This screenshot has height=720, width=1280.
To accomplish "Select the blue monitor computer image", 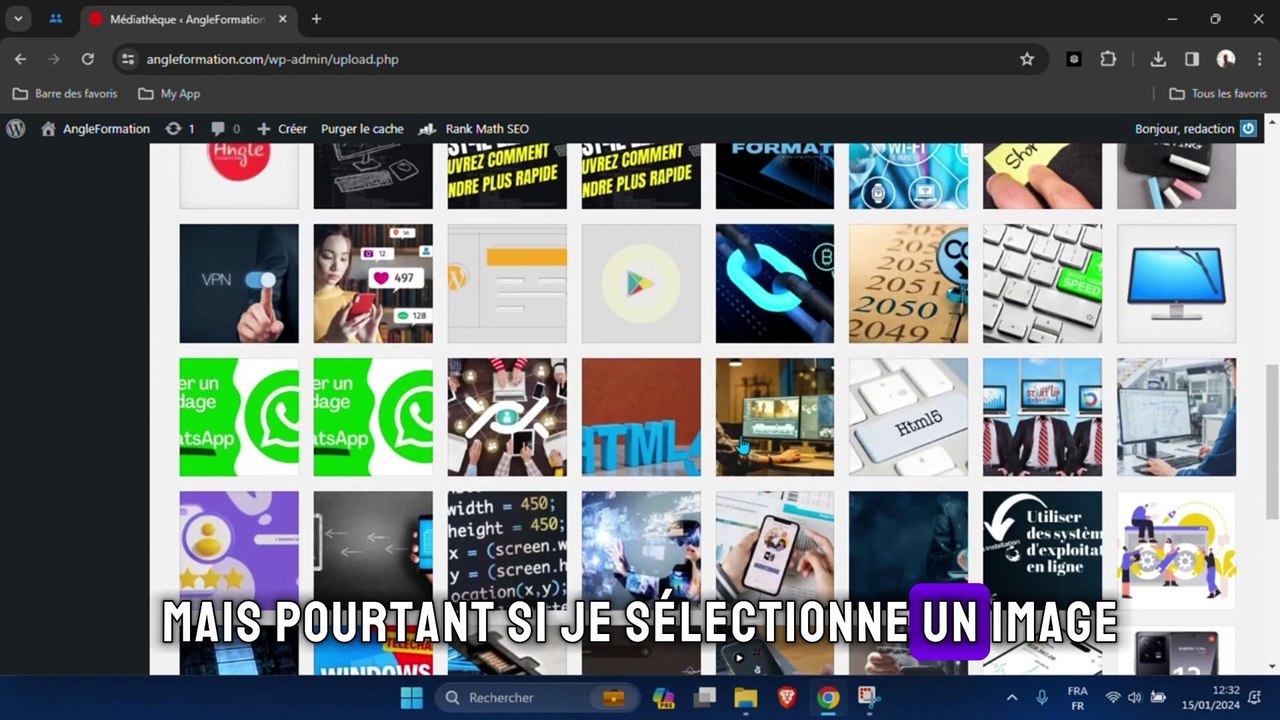I will [x=1176, y=283].
